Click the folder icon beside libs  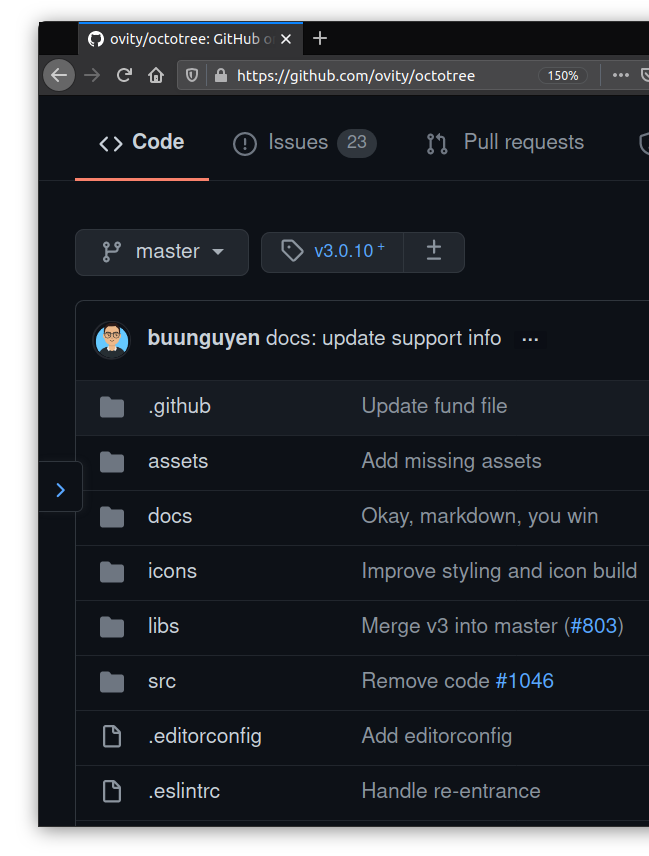[112, 628]
